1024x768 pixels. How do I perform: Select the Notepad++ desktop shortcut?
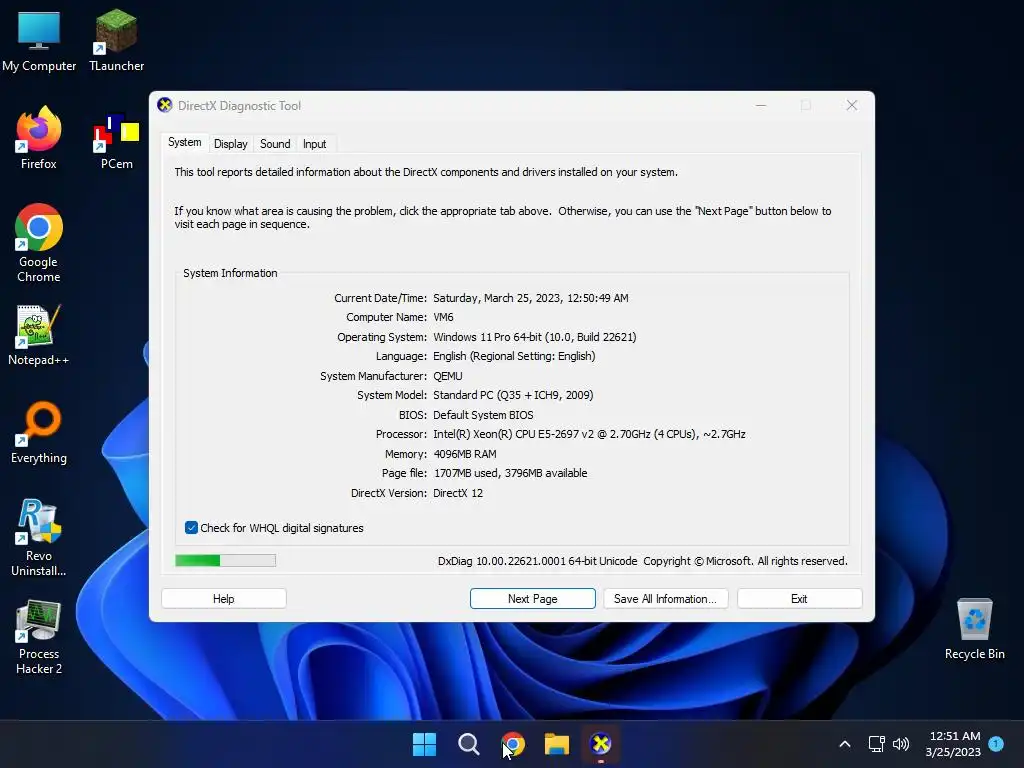[39, 335]
